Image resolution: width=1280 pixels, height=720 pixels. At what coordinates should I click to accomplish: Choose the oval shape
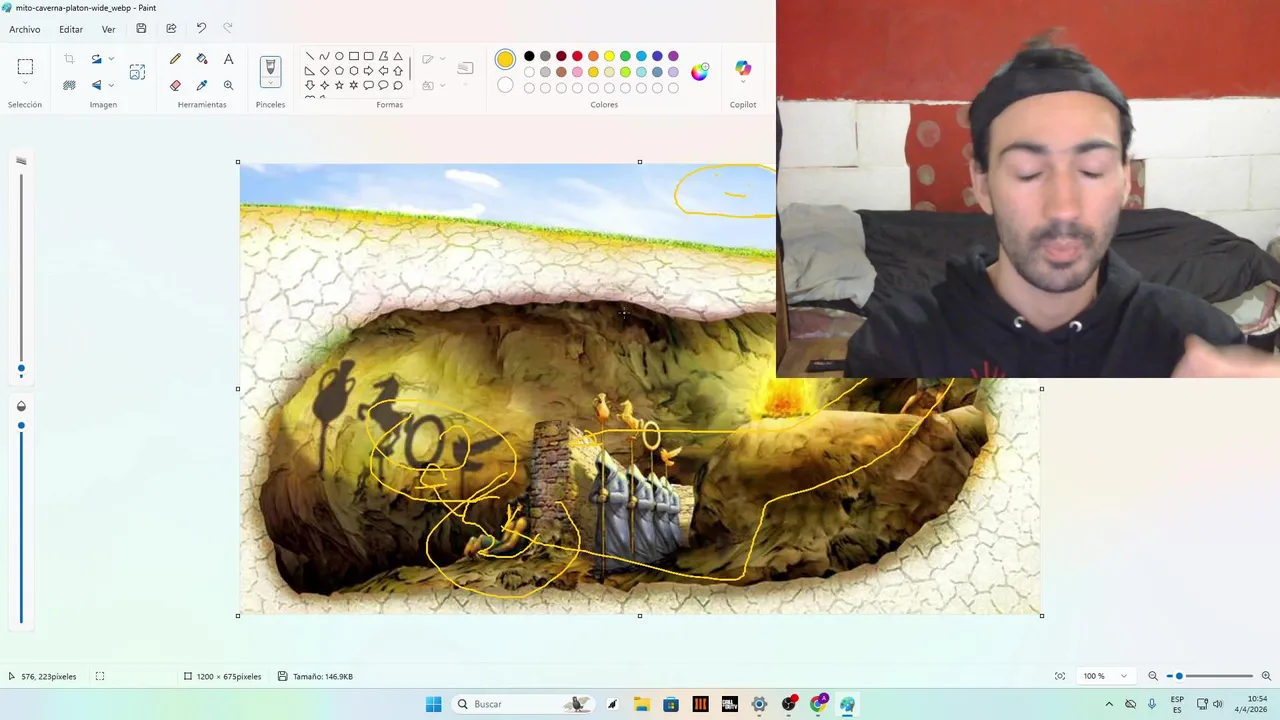coord(339,56)
